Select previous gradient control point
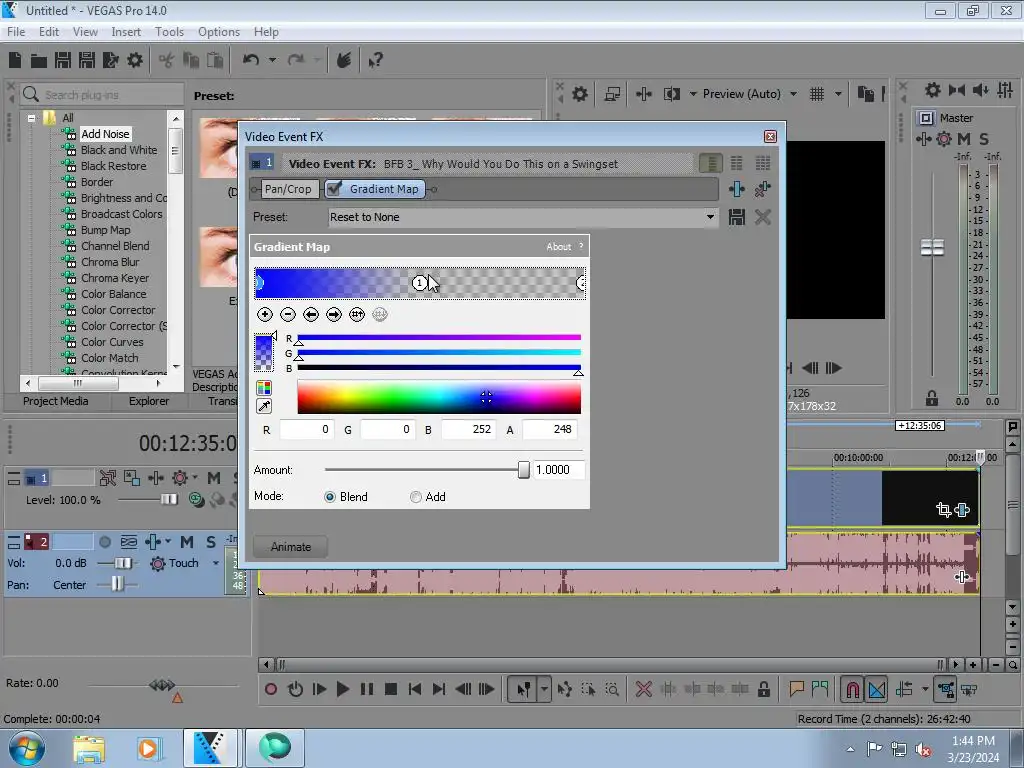Viewport: 1024px width, 768px height. coord(311,315)
